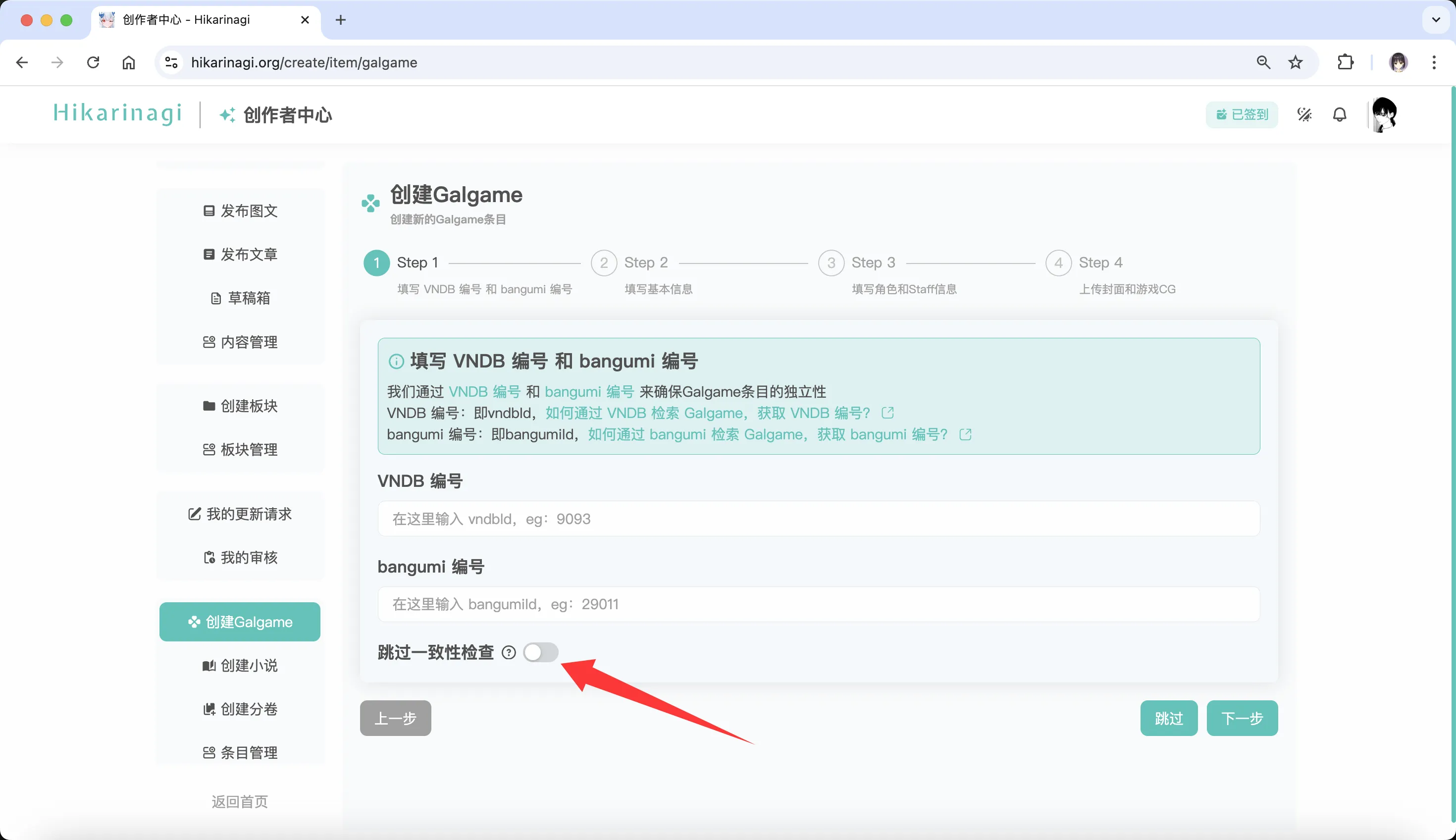Toggle the theme wand icon in the header
The width and height of the screenshot is (1456, 840).
click(1304, 115)
